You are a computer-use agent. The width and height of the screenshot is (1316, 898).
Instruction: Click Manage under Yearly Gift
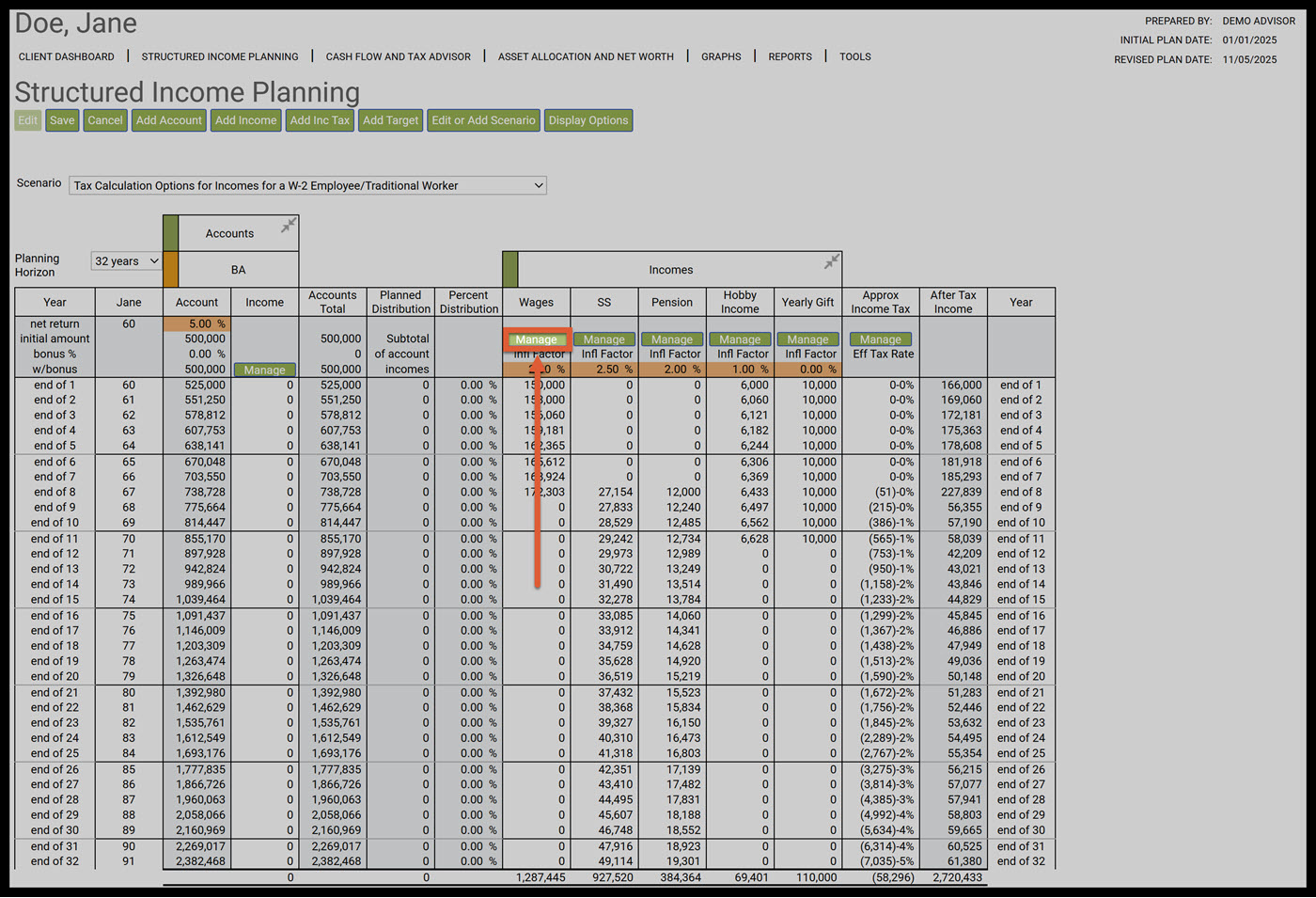point(808,339)
